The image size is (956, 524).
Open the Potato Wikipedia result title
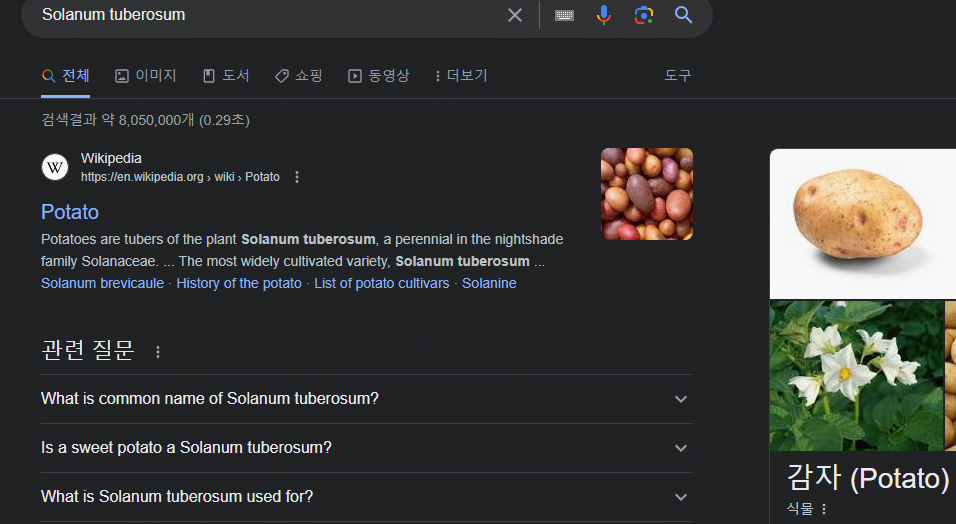pyautogui.click(x=70, y=212)
